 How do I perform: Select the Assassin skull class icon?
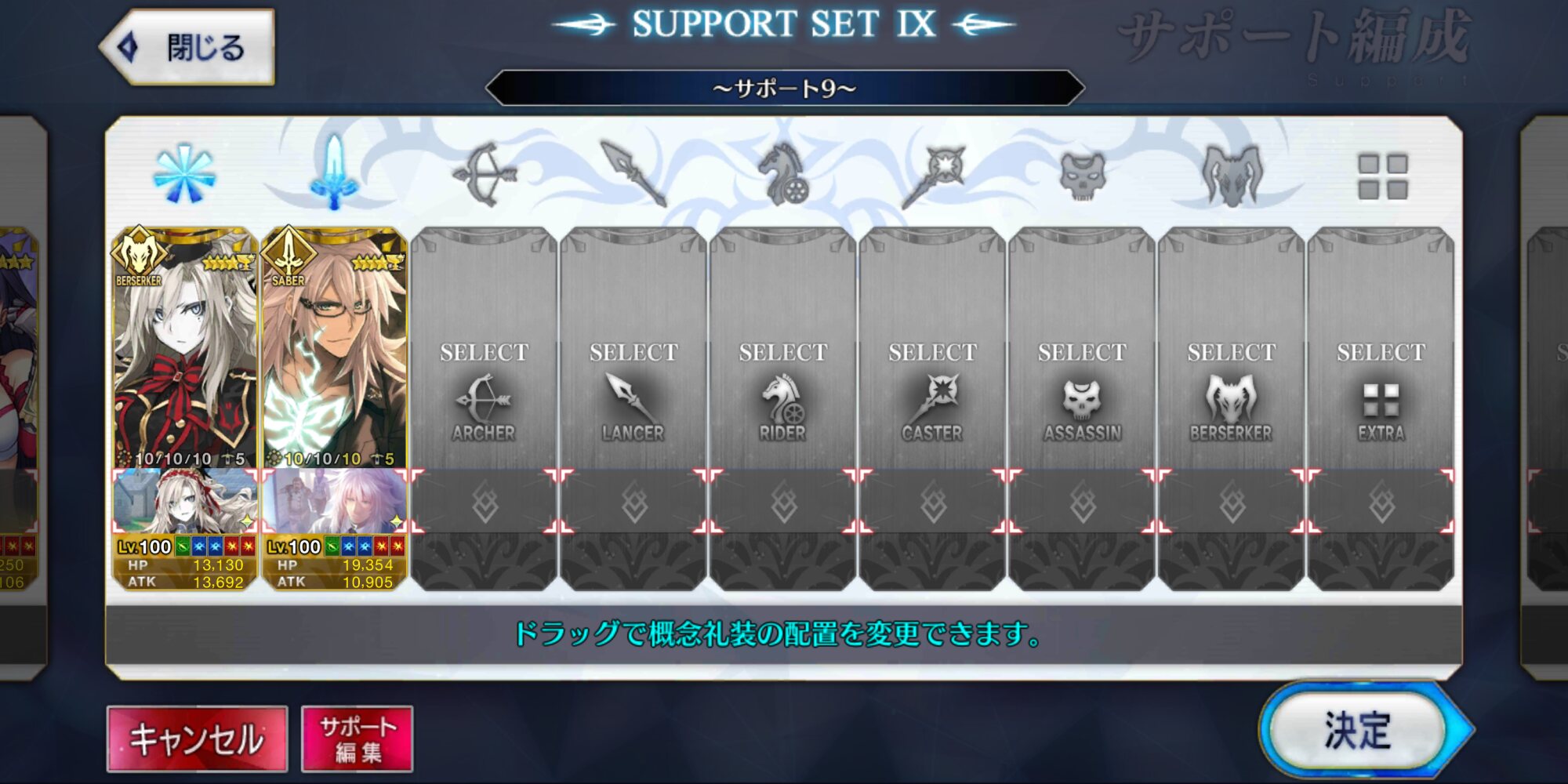pyautogui.click(x=1083, y=174)
